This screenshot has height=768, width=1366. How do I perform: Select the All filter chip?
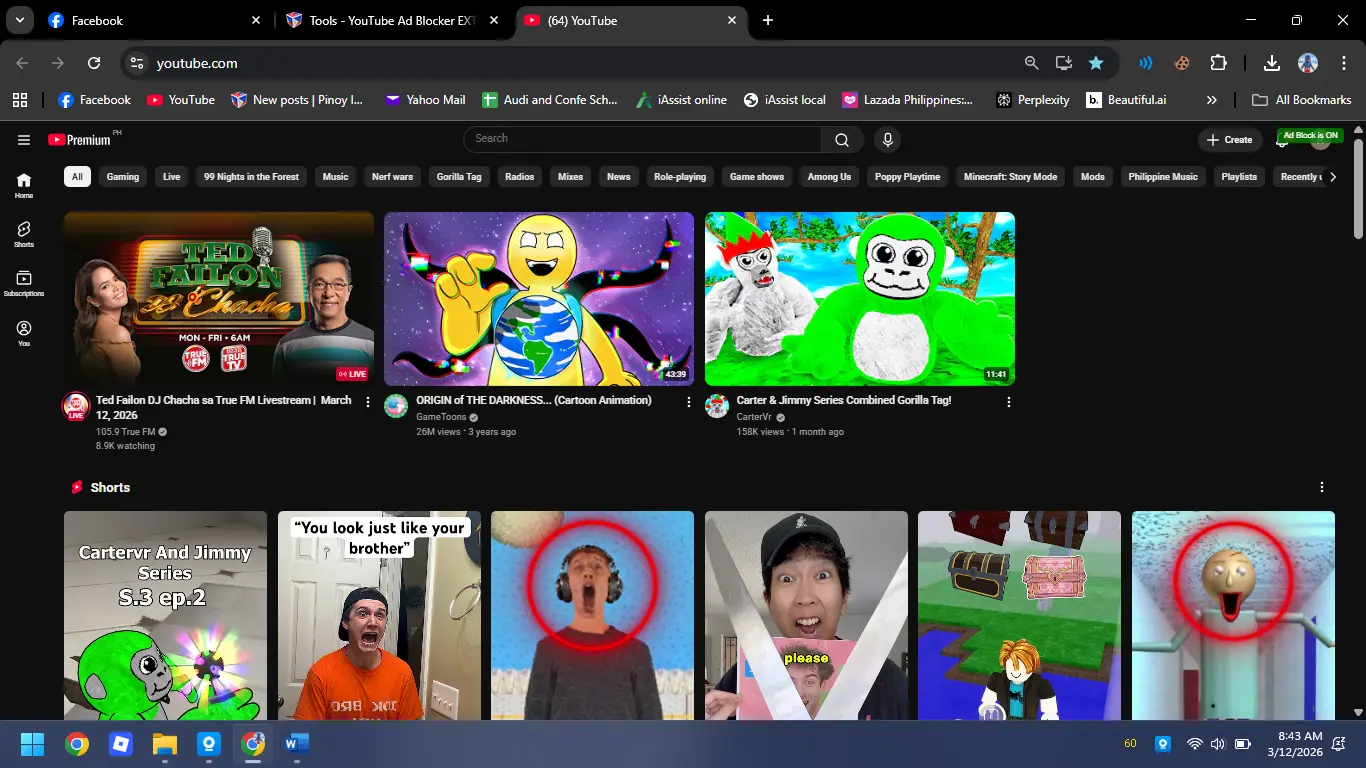pos(76,177)
